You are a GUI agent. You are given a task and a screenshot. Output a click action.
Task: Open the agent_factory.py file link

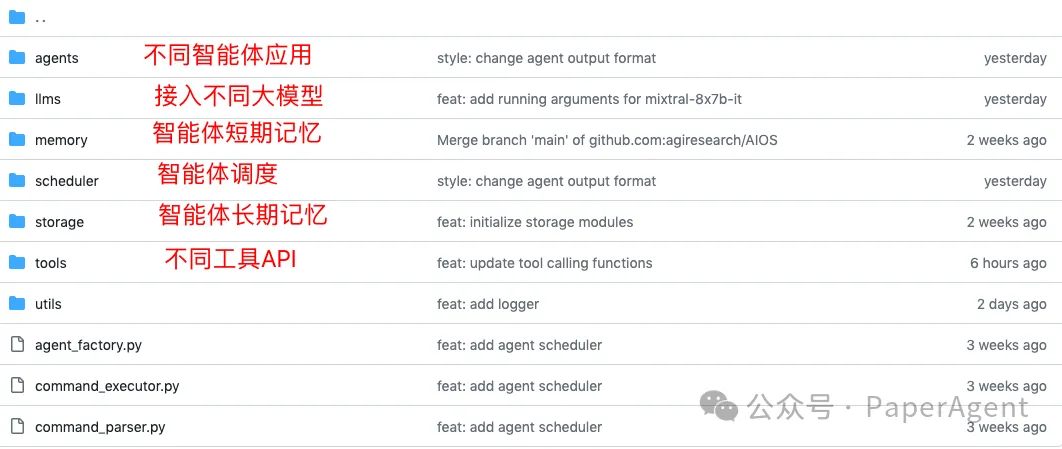pos(88,345)
